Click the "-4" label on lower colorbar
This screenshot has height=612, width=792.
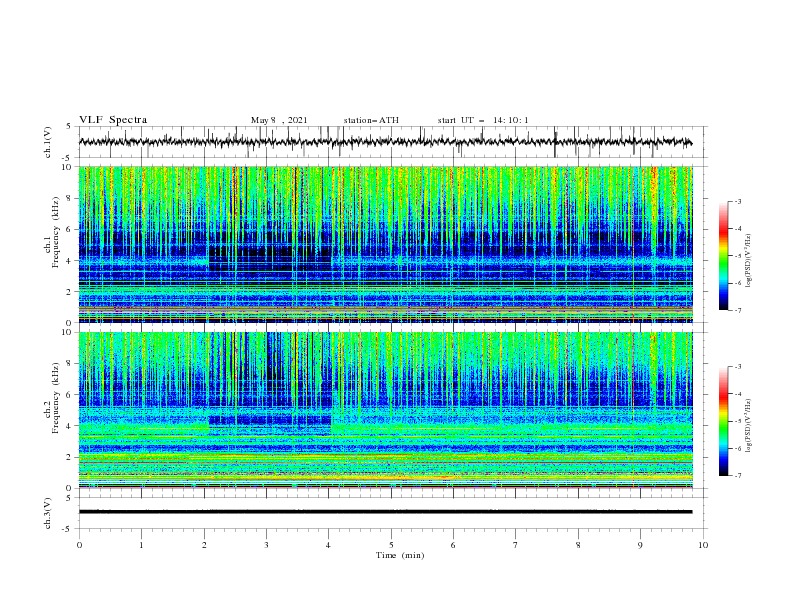tap(738, 394)
